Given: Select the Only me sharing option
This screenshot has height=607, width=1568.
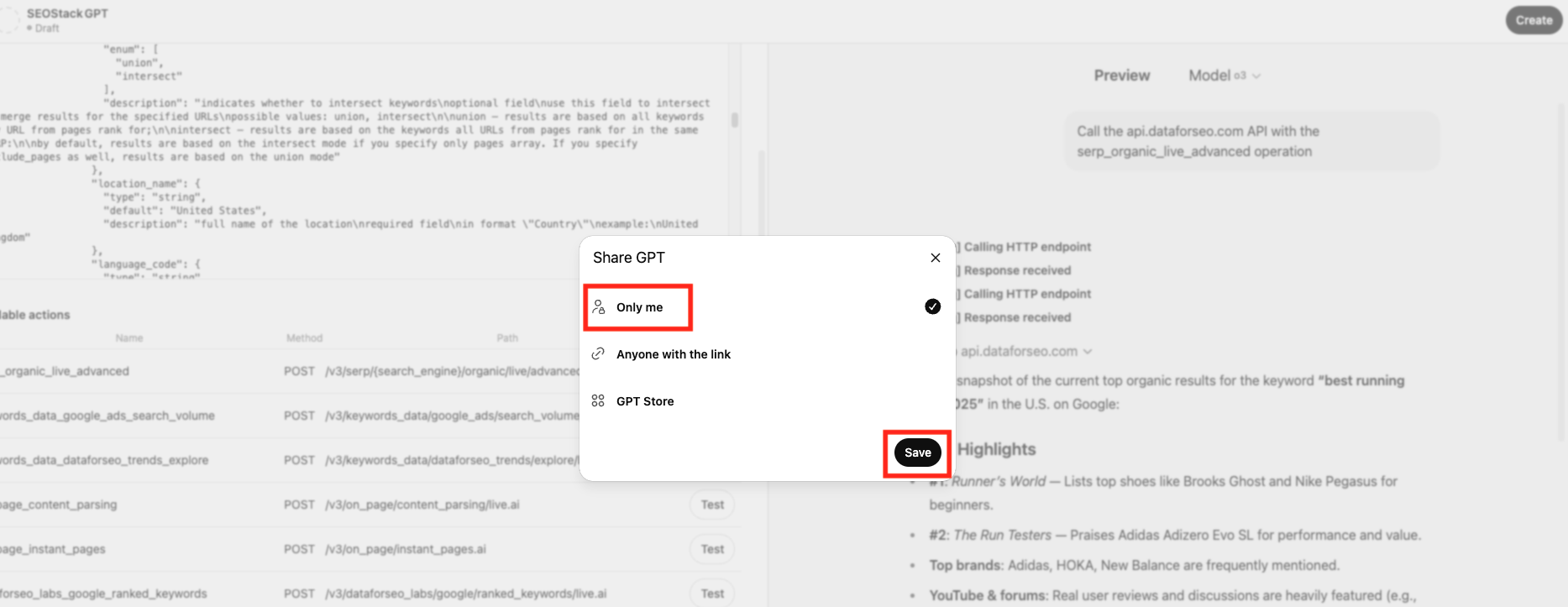Looking at the screenshot, I should tap(765, 307).
